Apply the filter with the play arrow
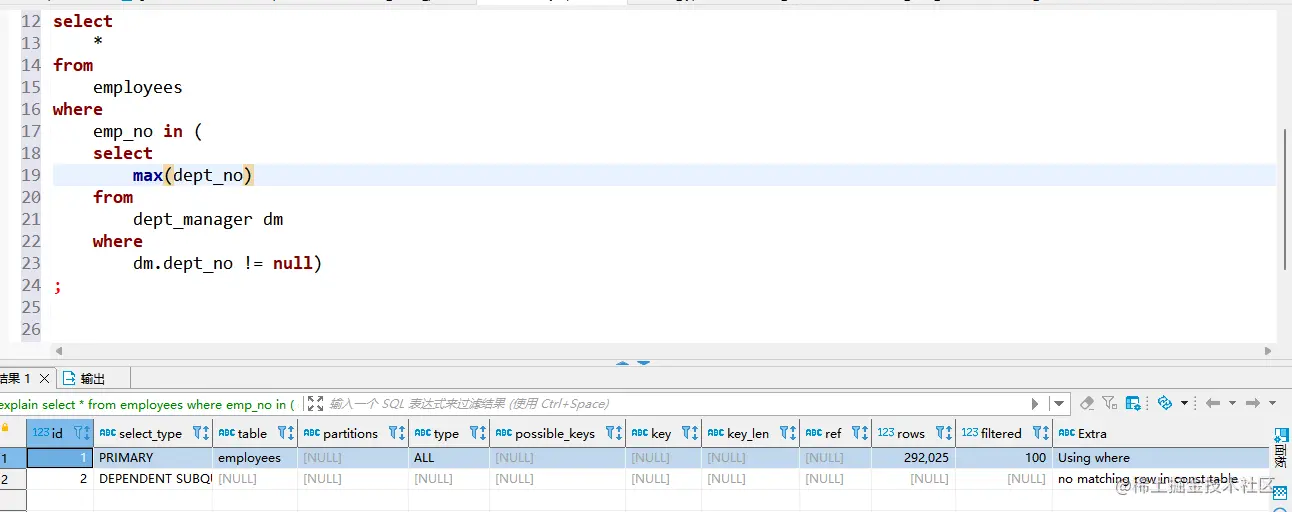The image size is (1292, 512). coord(1035,404)
